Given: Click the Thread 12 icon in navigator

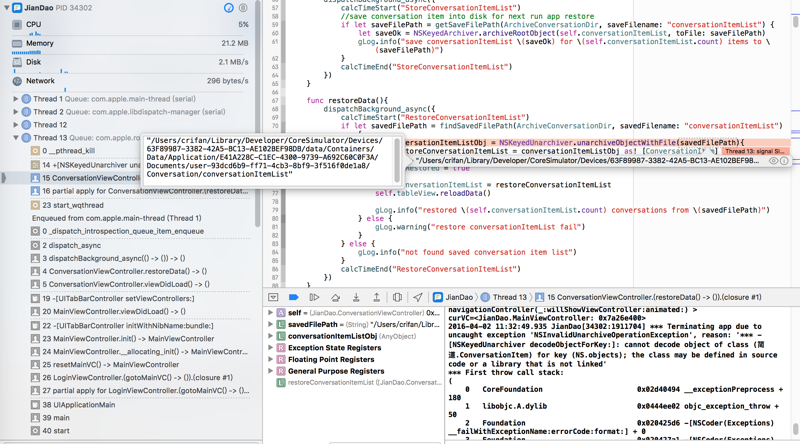Looking at the screenshot, I should pyautogui.click(x=26, y=125).
